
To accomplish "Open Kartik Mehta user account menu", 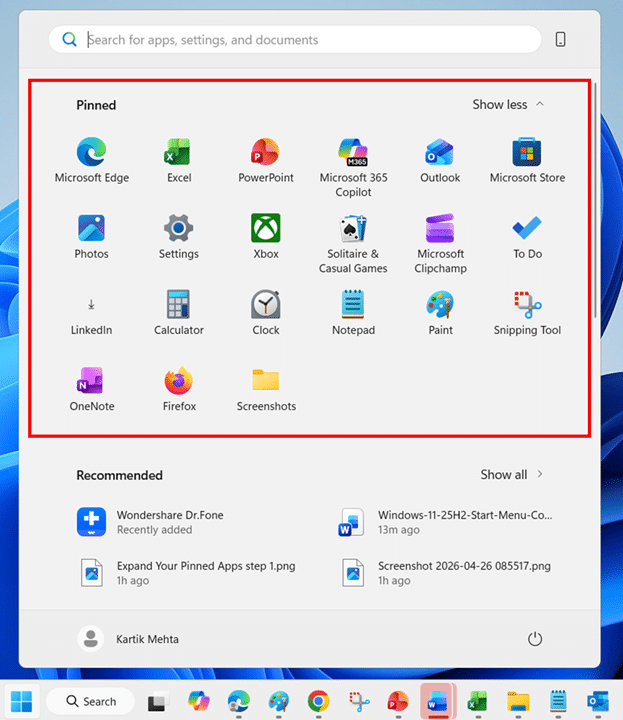I will pyautogui.click(x=127, y=639).
